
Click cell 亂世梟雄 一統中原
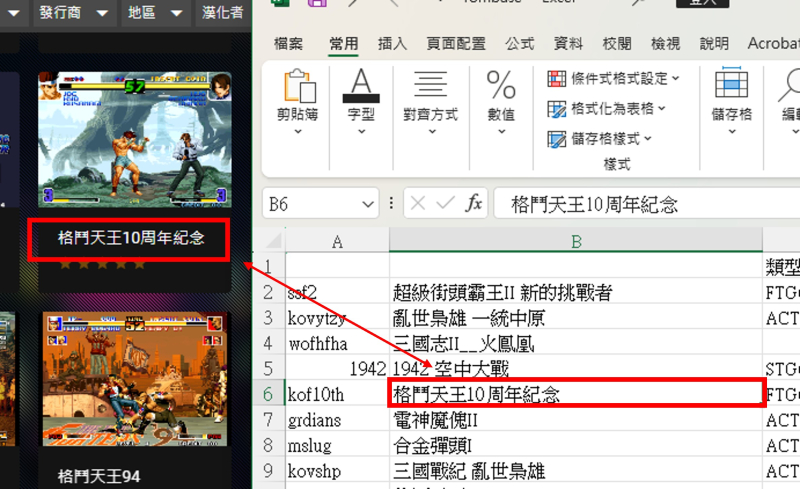click(x=576, y=318)
